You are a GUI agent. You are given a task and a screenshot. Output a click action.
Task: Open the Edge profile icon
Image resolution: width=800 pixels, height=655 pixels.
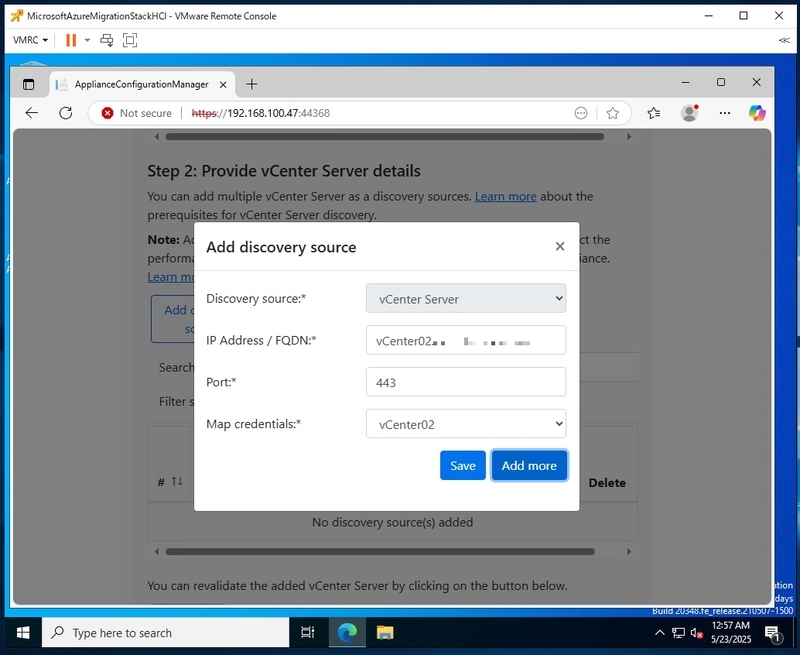click(689, 113)
